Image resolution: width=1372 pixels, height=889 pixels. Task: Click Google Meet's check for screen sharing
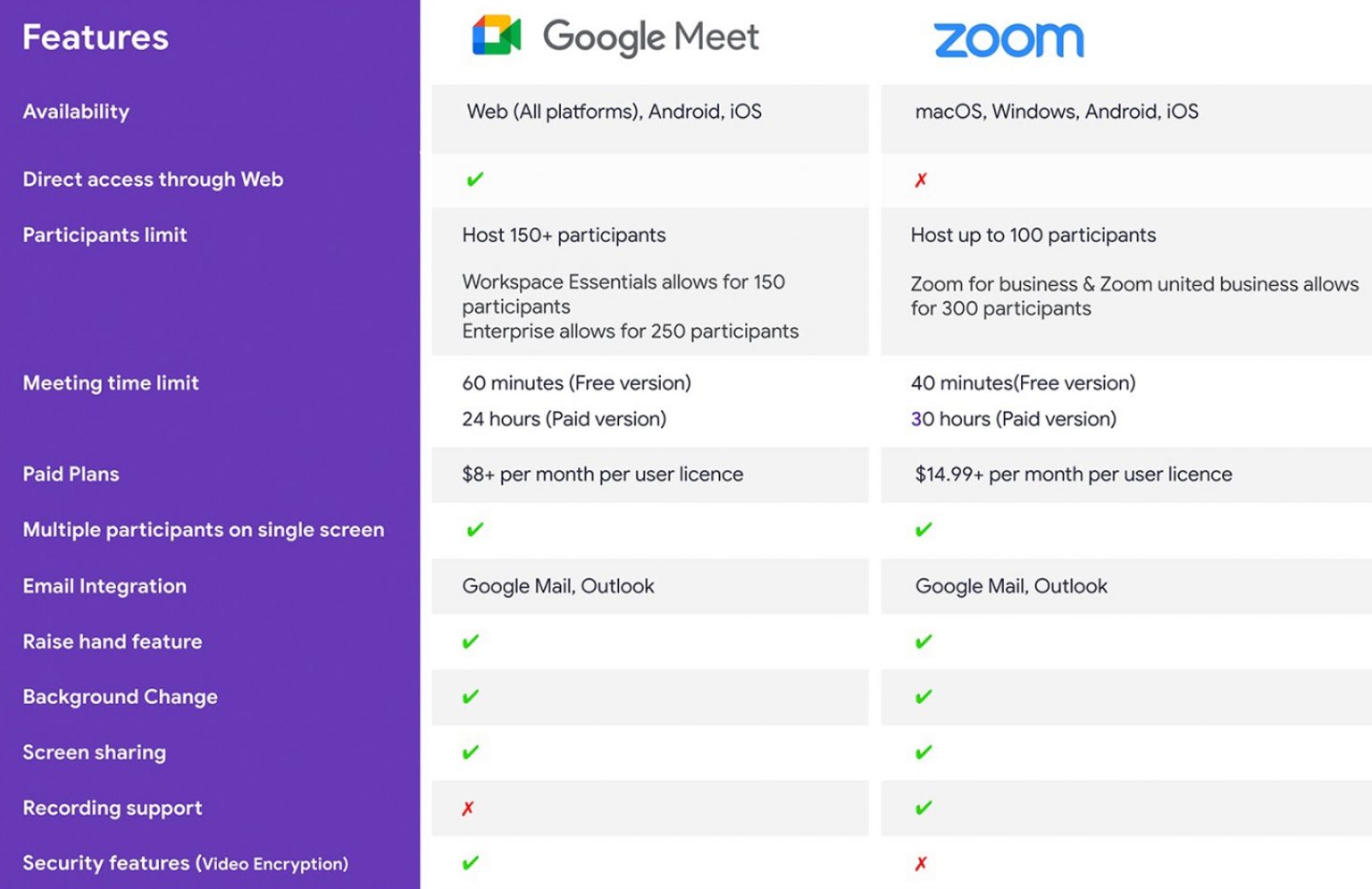pos(471,752)
